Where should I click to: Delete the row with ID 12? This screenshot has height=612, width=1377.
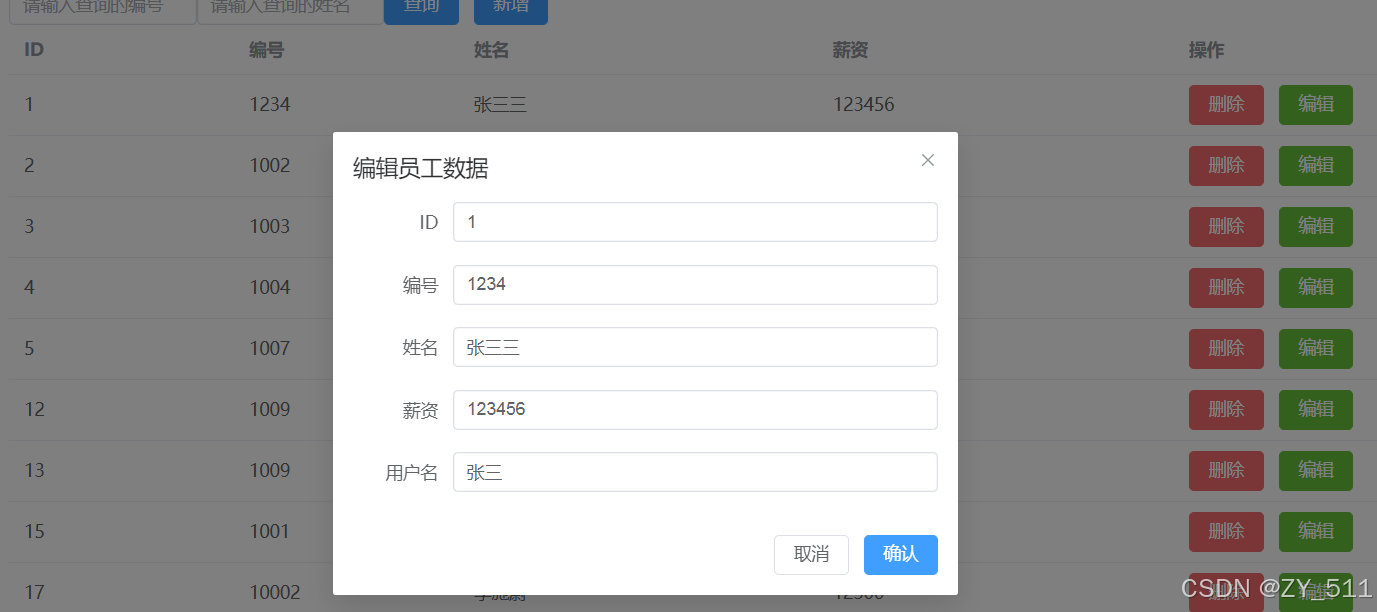[x=1226, y=410]
